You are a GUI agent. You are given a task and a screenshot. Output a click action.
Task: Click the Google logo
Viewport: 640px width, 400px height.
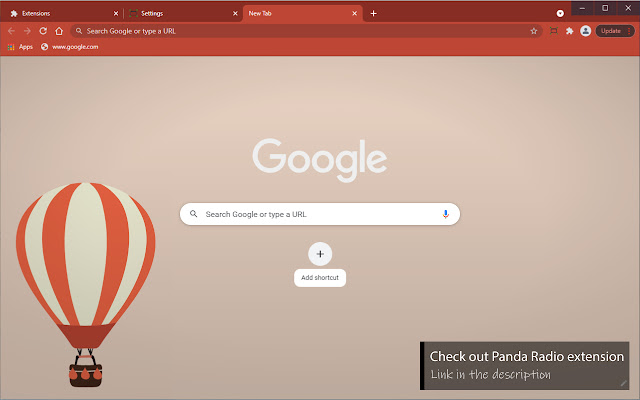[320, 160]
